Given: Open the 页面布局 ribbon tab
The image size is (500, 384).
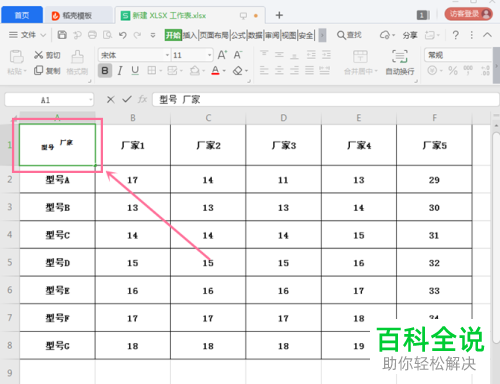Looking at the screenshot, I should (x=214, y=35).
